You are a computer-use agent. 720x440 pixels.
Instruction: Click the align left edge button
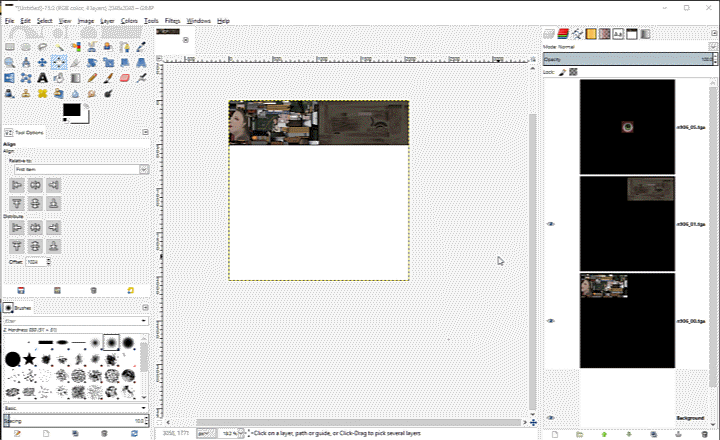pyautogui.click(x=17, y=185)
